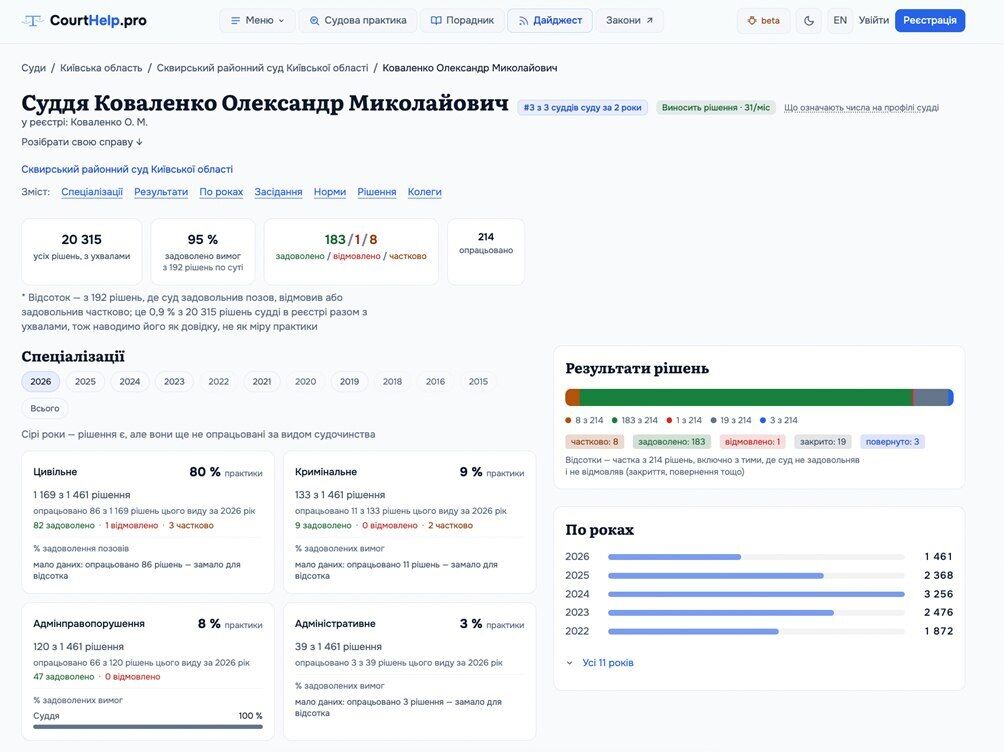Jump to По роках in contents
Screen dimensions: 1004x752
221,192
